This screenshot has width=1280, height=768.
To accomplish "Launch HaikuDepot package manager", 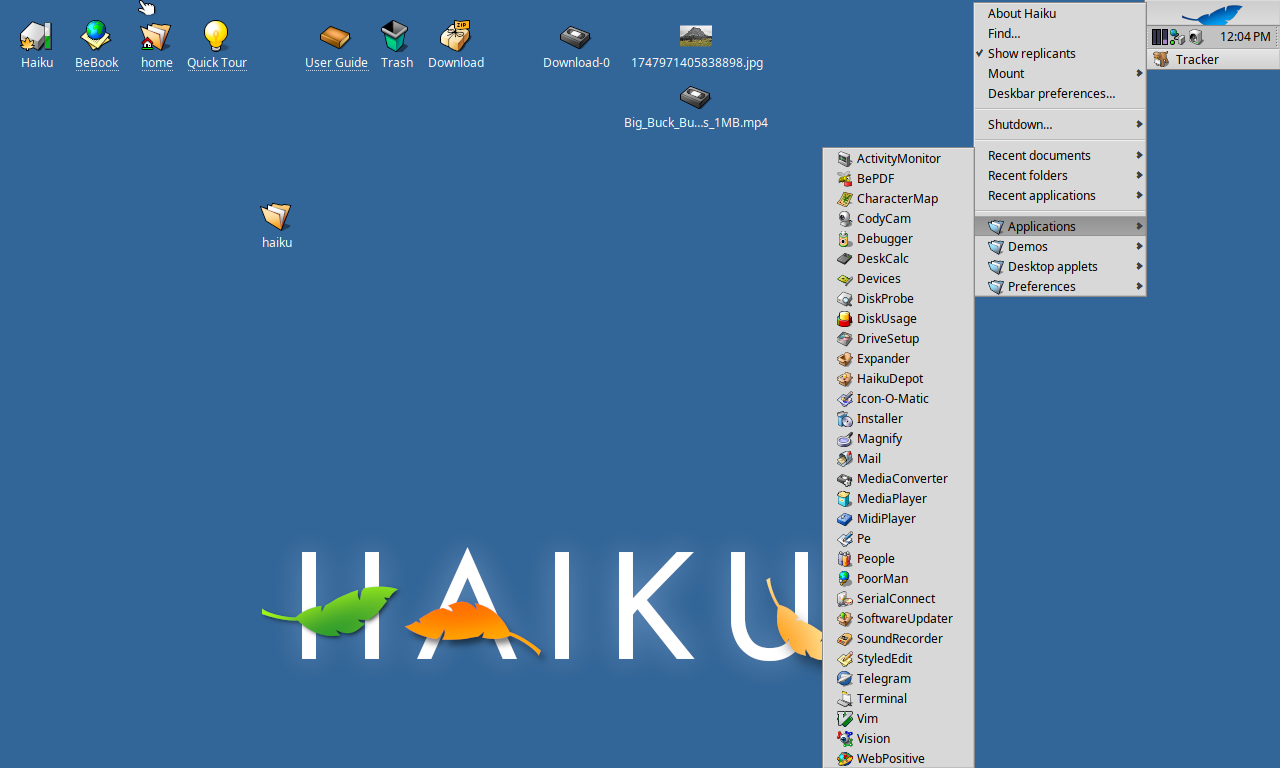I will (x=898, y=378).
